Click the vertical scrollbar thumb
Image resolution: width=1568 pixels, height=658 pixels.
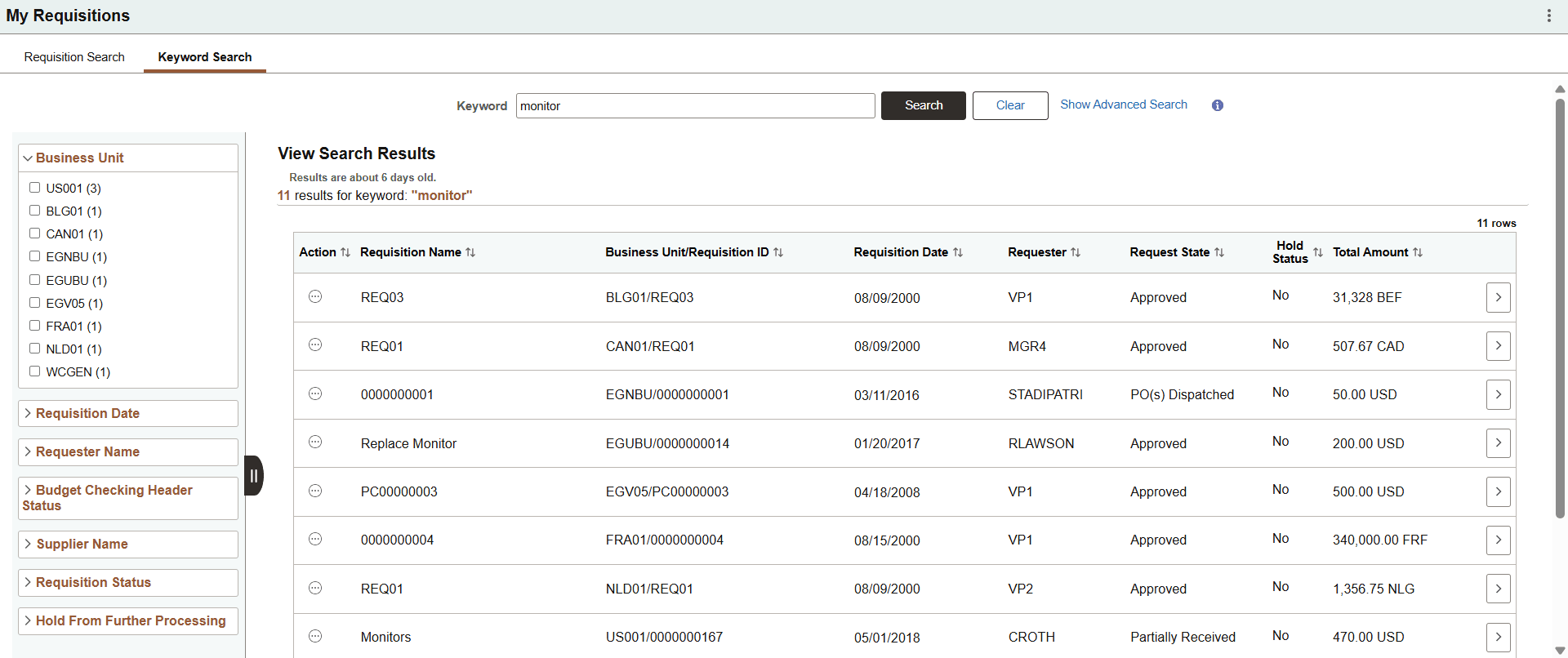pyautogui.click(x=1560, y=308)
